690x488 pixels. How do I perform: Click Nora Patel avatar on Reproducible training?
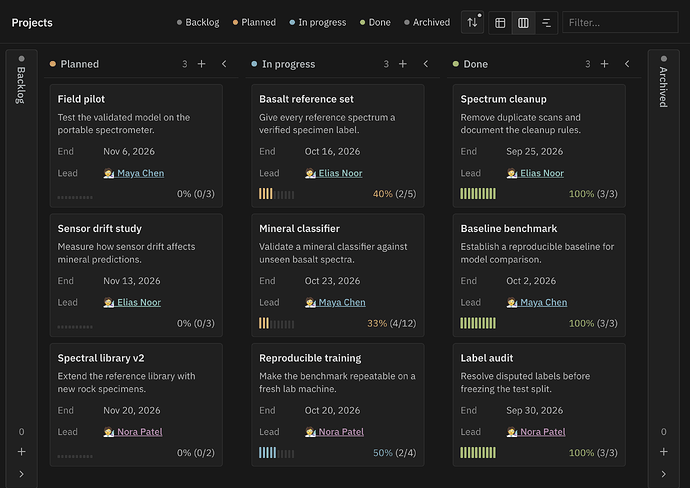coord(310,432)
